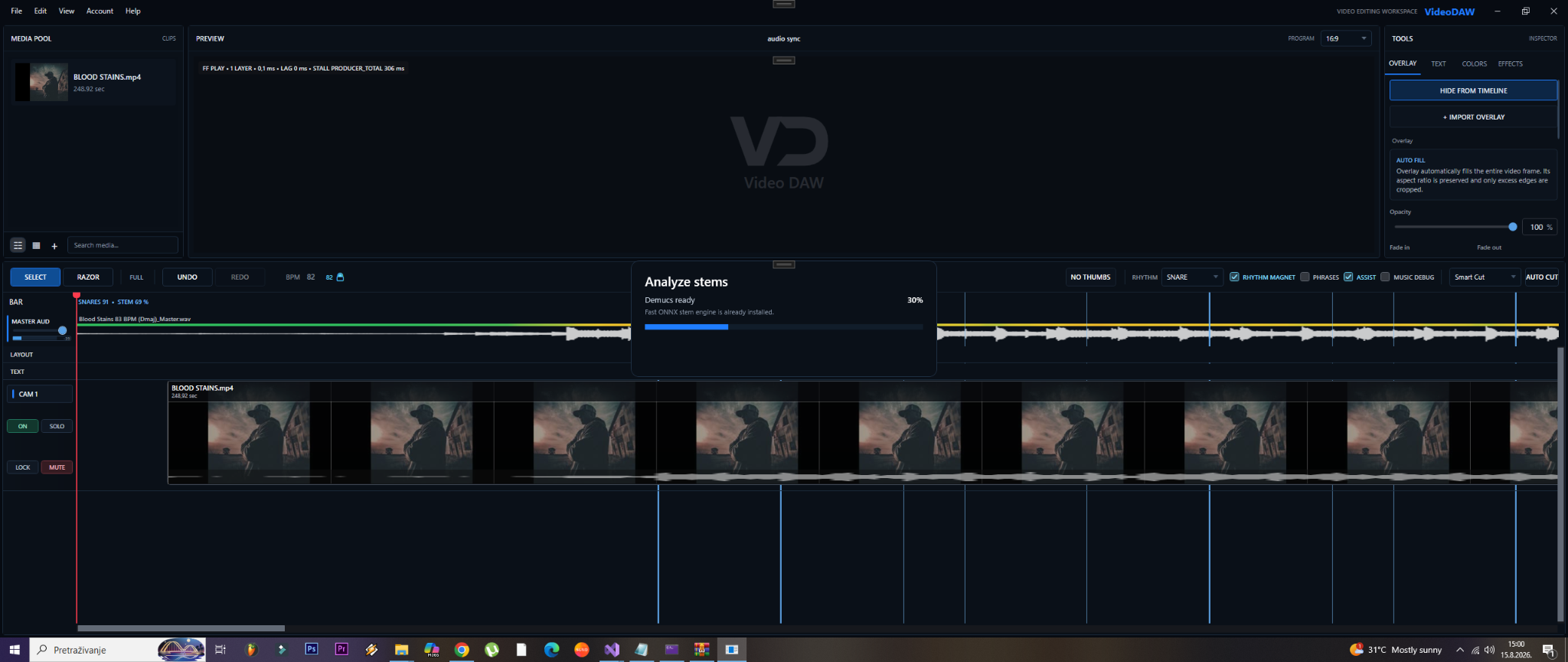Click the Search media input field
The height and width of the screenshot is (662, 1568).
122,245
